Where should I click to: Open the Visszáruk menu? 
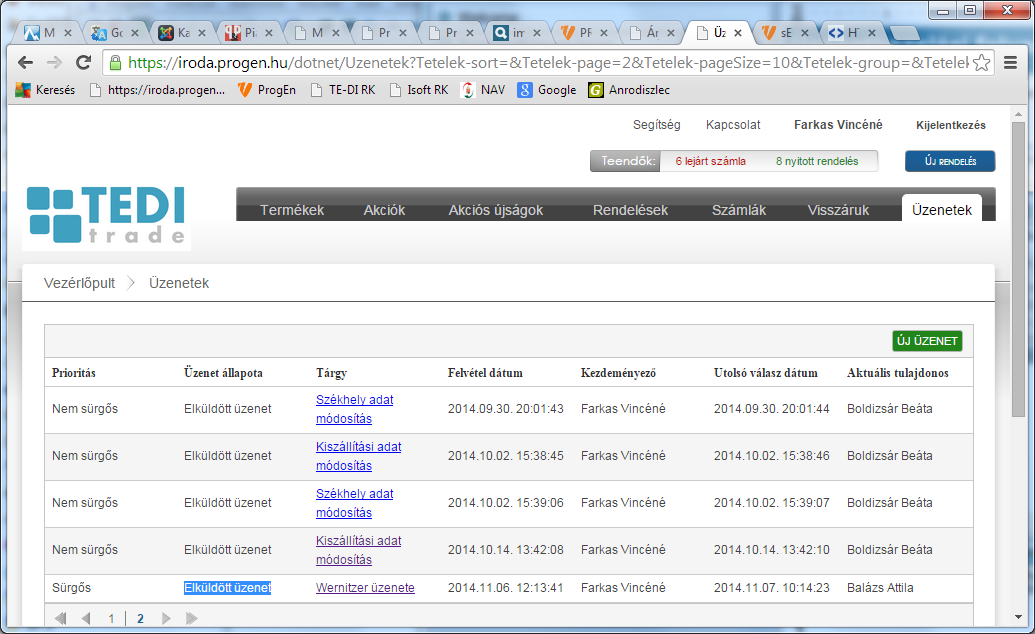point(838,210)
